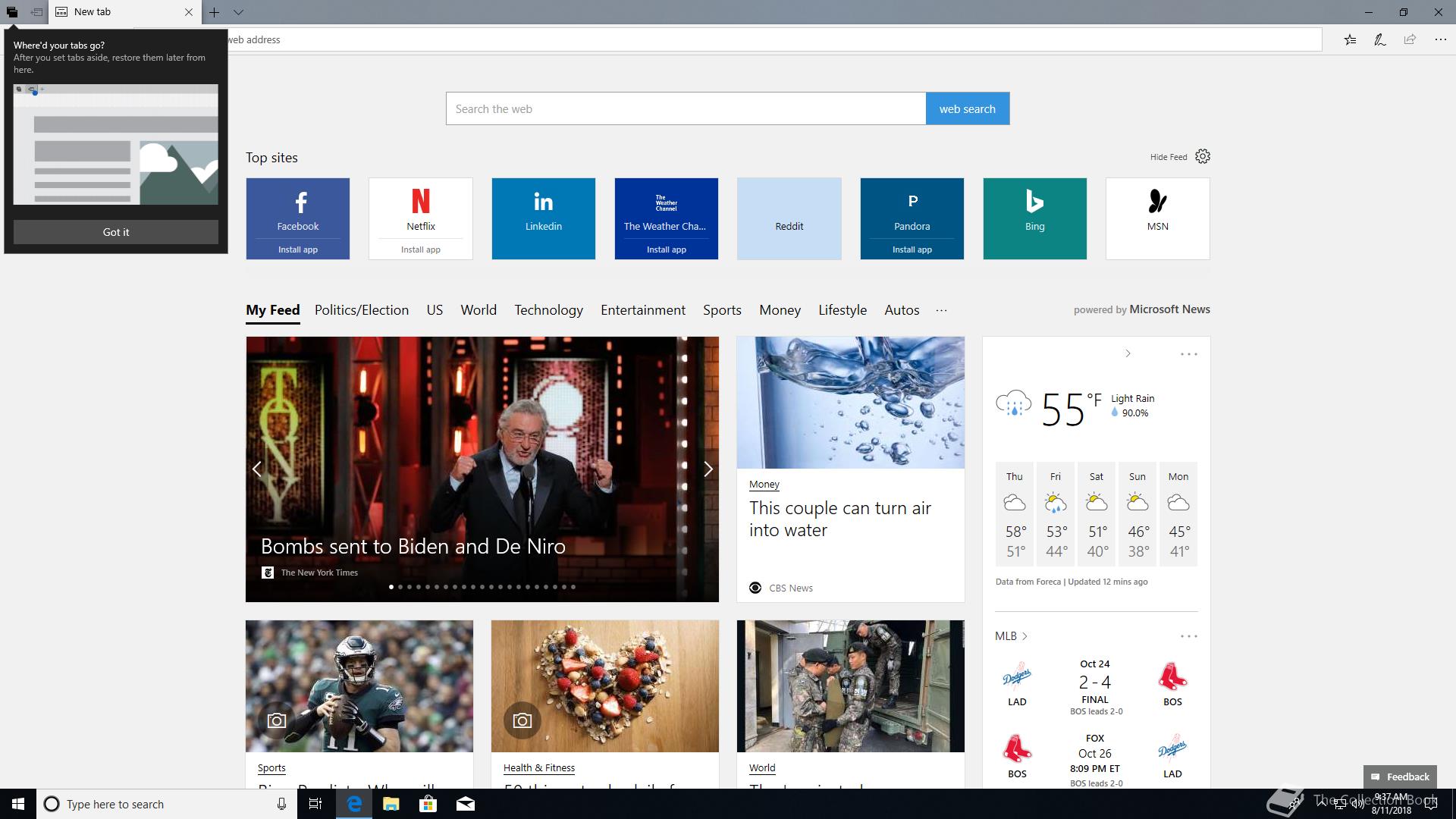Click Install app under Netflix
1456x819 pixels.
pos(421,249)
